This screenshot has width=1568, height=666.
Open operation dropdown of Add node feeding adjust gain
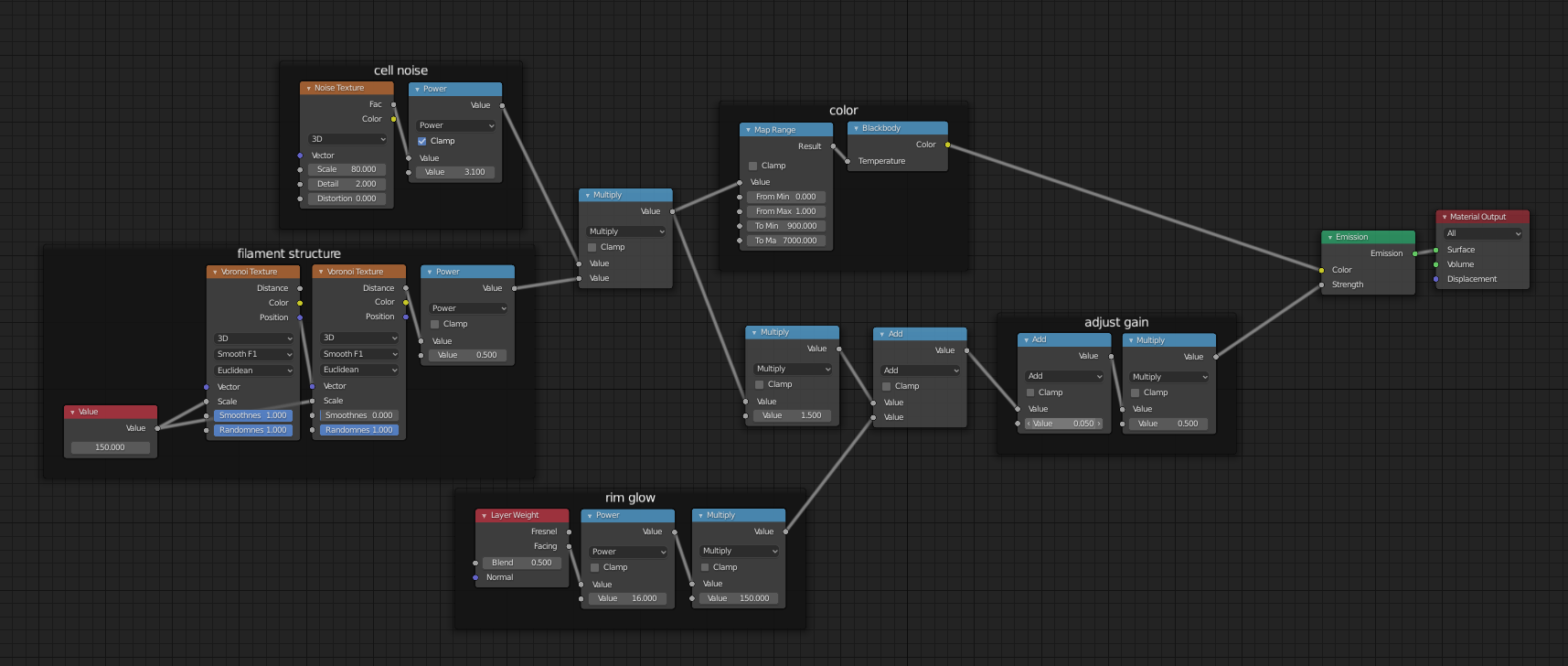[x=921, y=371]
